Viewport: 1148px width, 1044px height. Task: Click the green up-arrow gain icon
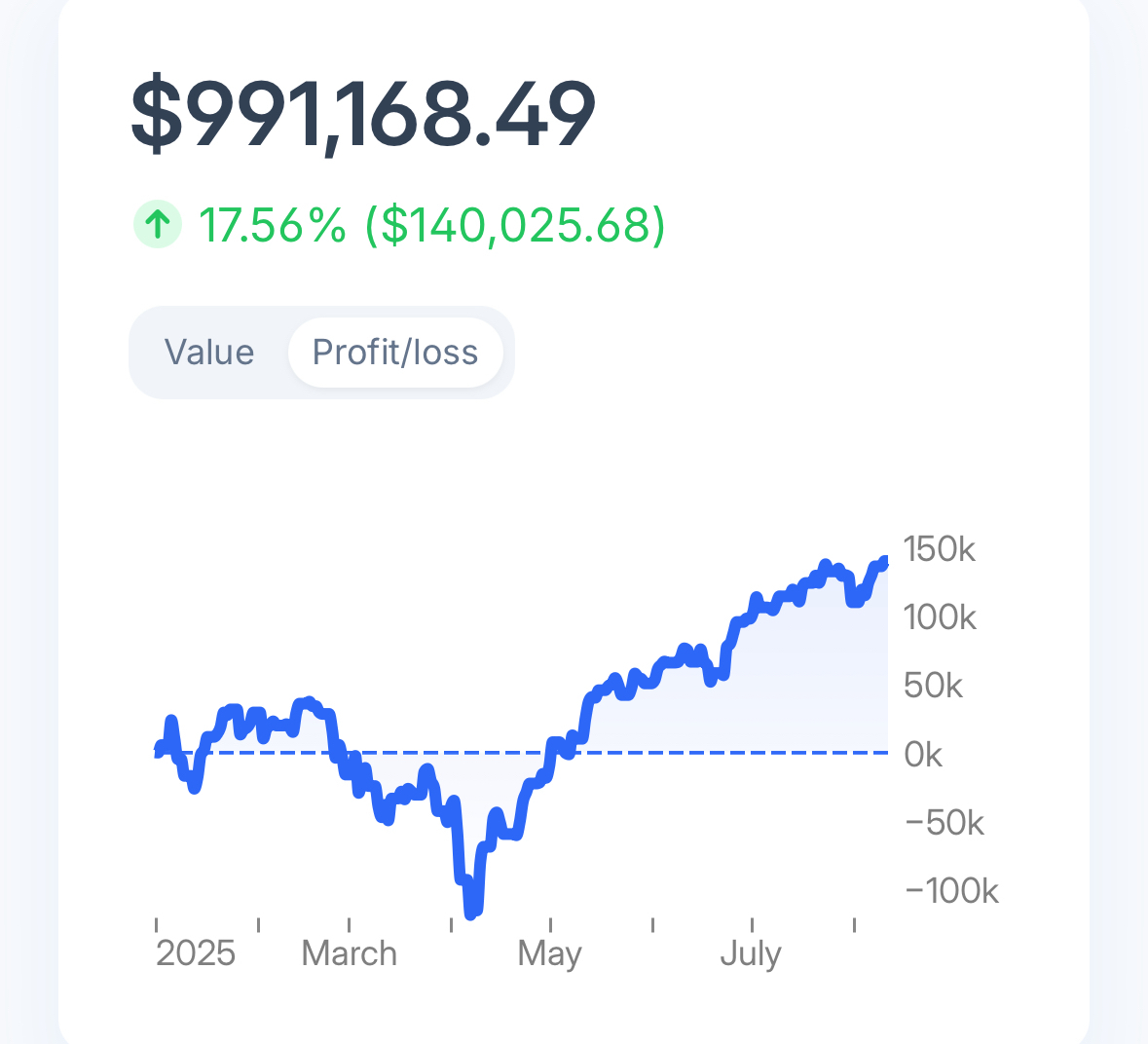(x=157, y=224)
